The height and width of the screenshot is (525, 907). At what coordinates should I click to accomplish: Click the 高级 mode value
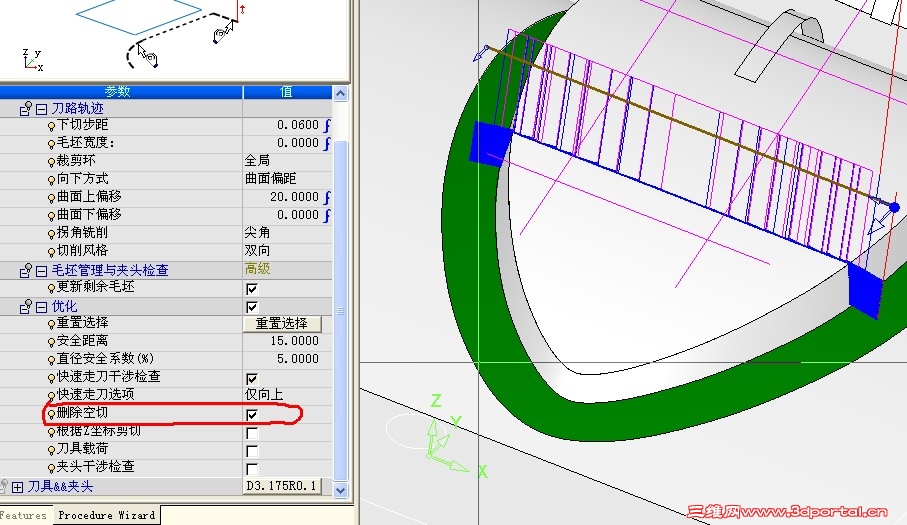pos(257,269)
